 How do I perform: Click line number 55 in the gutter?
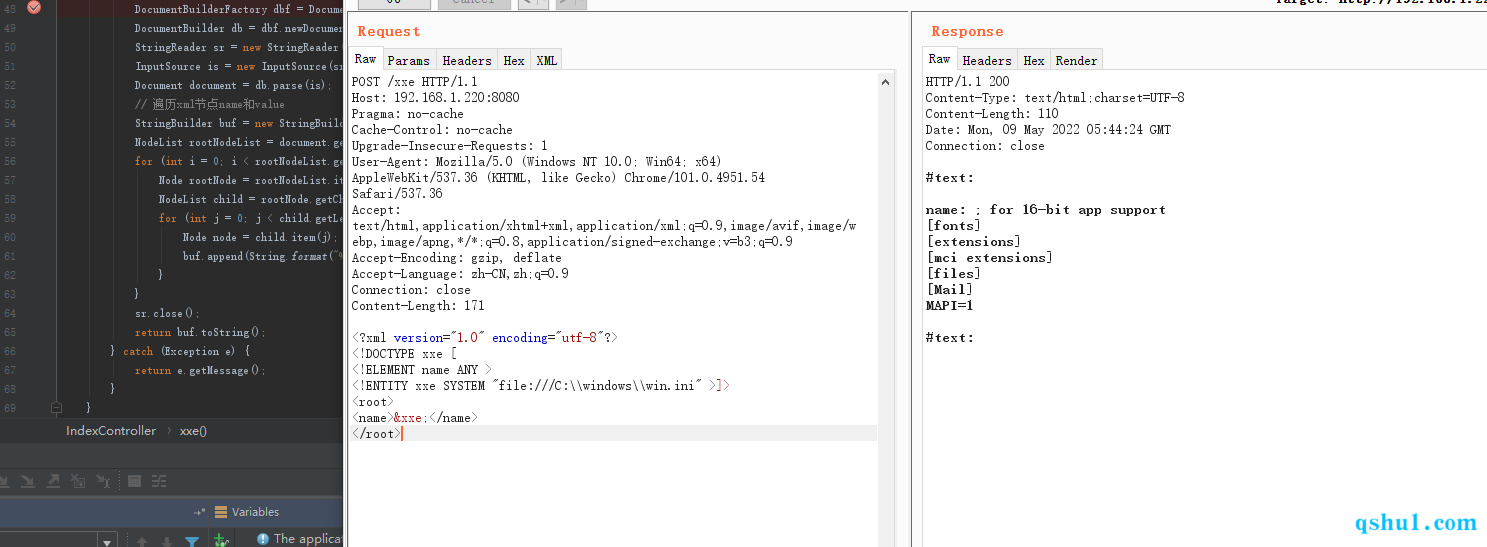(10, 142)
